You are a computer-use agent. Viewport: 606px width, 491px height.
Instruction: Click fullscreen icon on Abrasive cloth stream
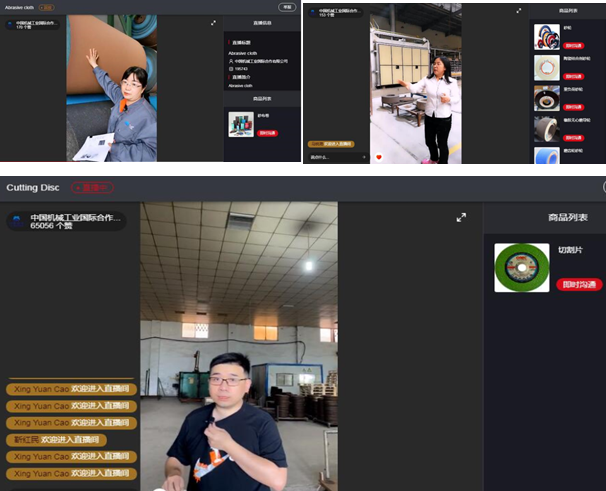213,23
